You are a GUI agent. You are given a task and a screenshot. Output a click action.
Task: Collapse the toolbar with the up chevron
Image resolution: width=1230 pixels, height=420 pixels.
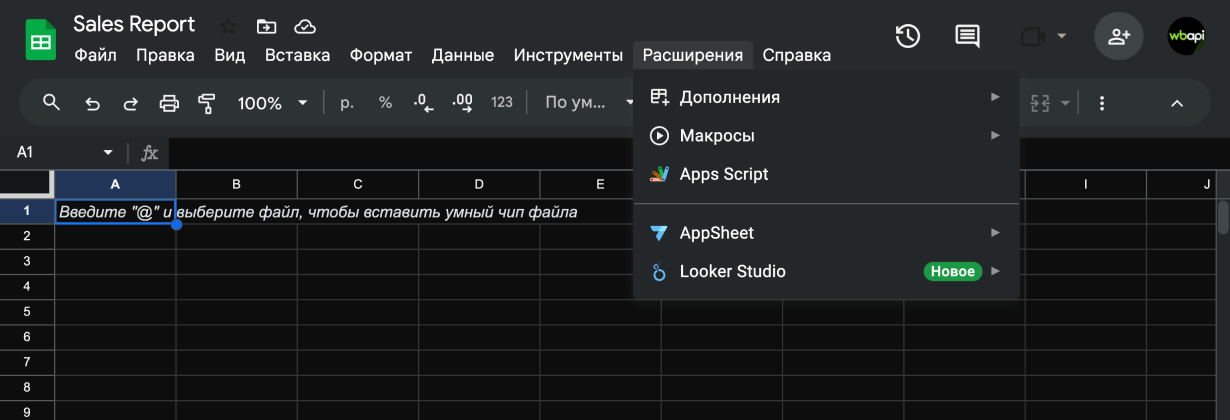1177,103
